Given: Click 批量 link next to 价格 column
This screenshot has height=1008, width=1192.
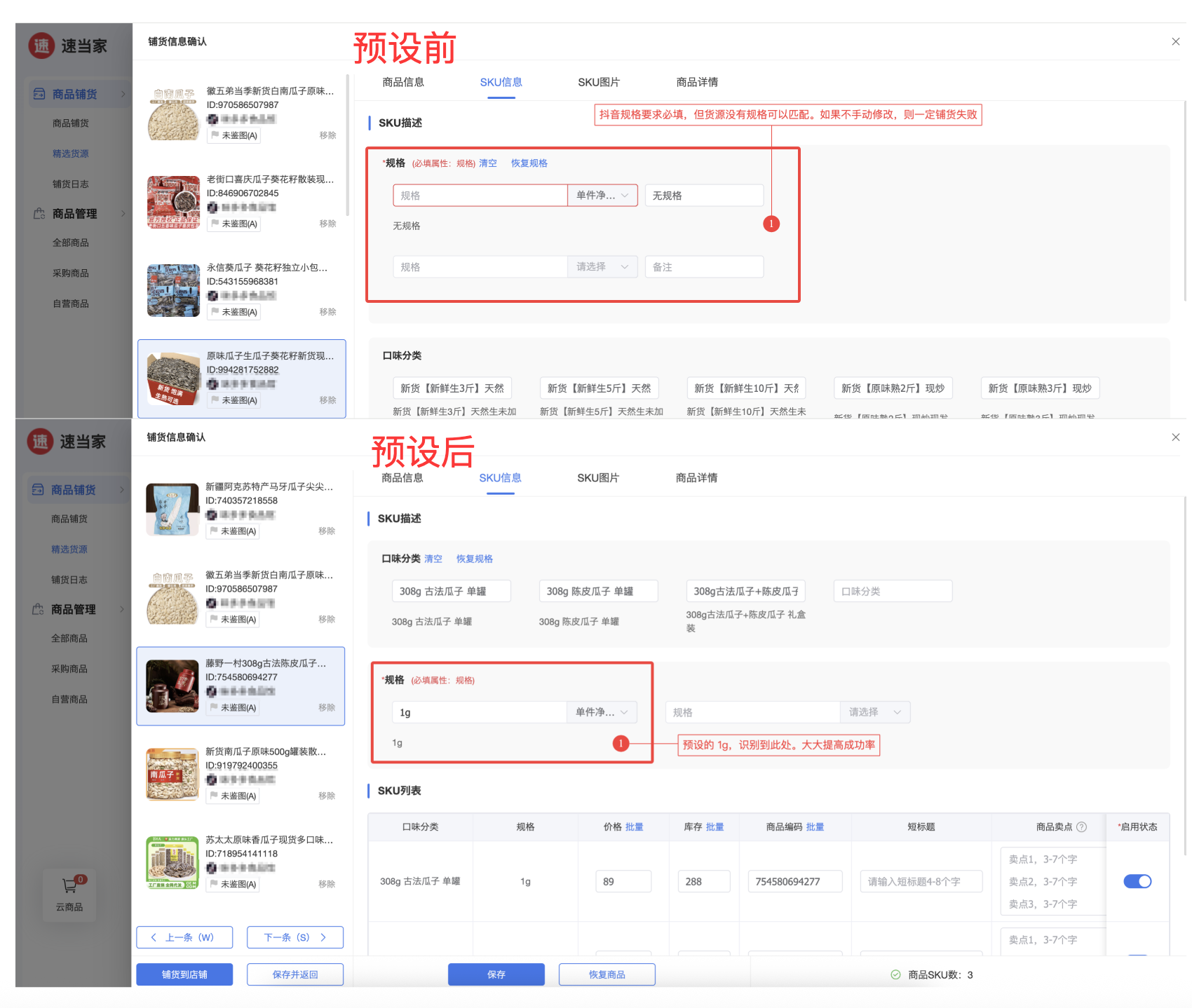Looking at the screenshot, I should [x=634, y=827].
